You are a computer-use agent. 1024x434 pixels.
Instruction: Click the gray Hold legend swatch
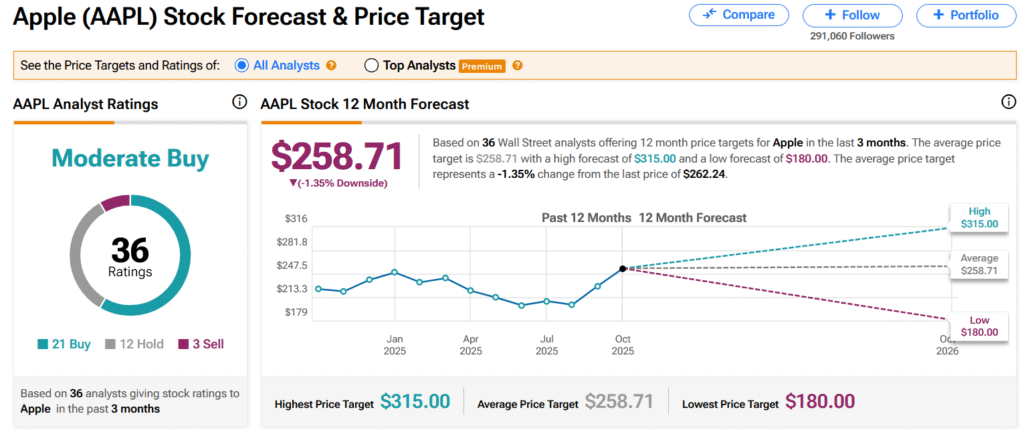coord(112,344)
